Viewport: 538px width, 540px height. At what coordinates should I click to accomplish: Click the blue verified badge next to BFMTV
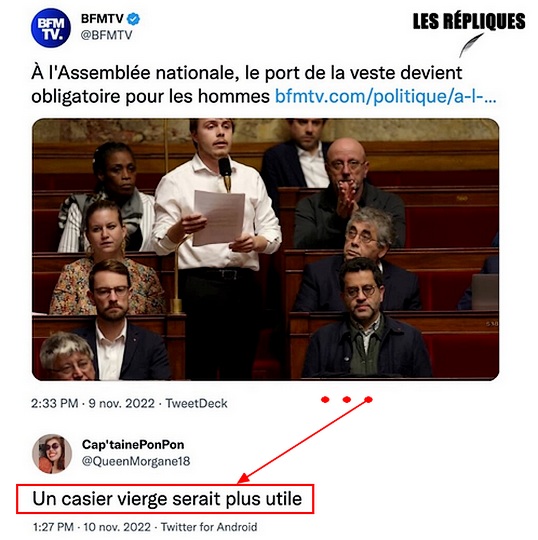click(133, 19)
